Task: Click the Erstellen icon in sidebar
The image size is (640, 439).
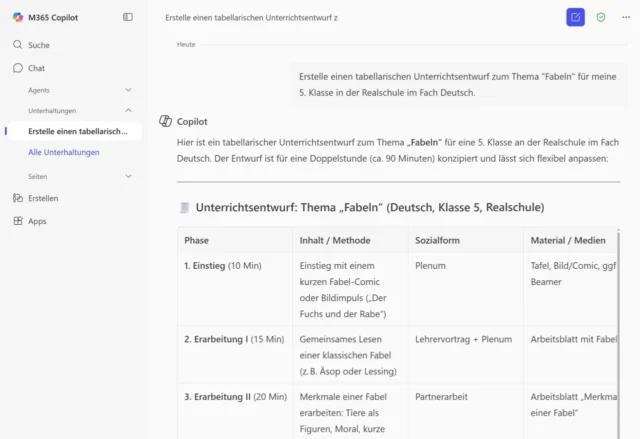Action: point(18,198)
